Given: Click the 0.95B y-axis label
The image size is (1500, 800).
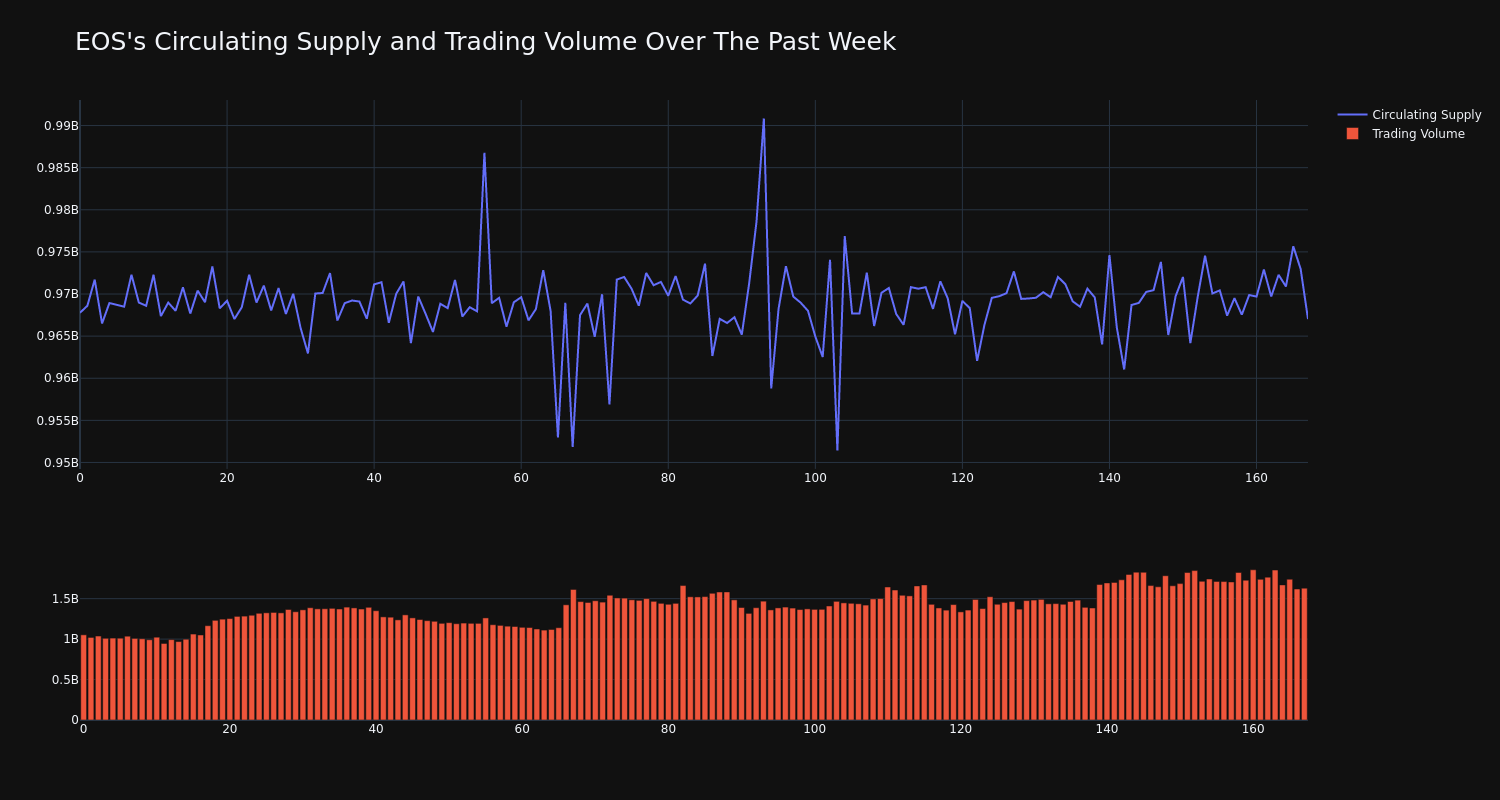Looking at the screenshot, I should 60,463.
